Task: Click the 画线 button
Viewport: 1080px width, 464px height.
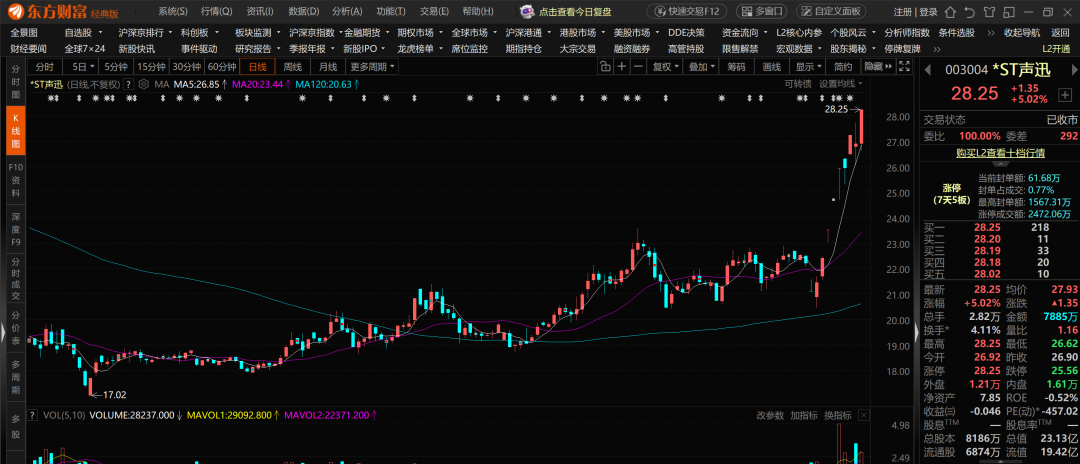Action: [771, 66]
